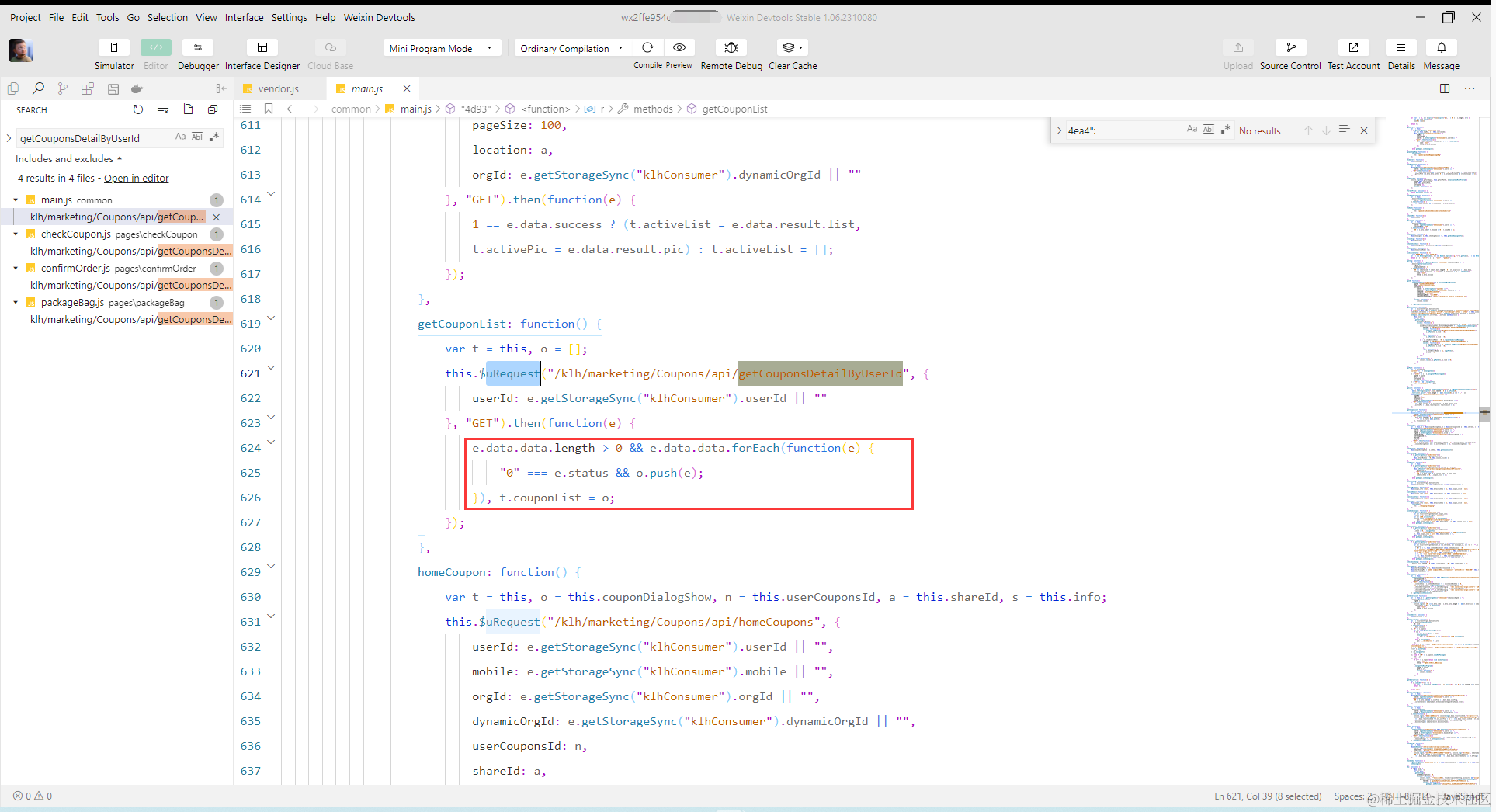Screen dimensions: 1496x812
Task: Open the Explorer files icon in sidebar
Action: click(13, 88)
